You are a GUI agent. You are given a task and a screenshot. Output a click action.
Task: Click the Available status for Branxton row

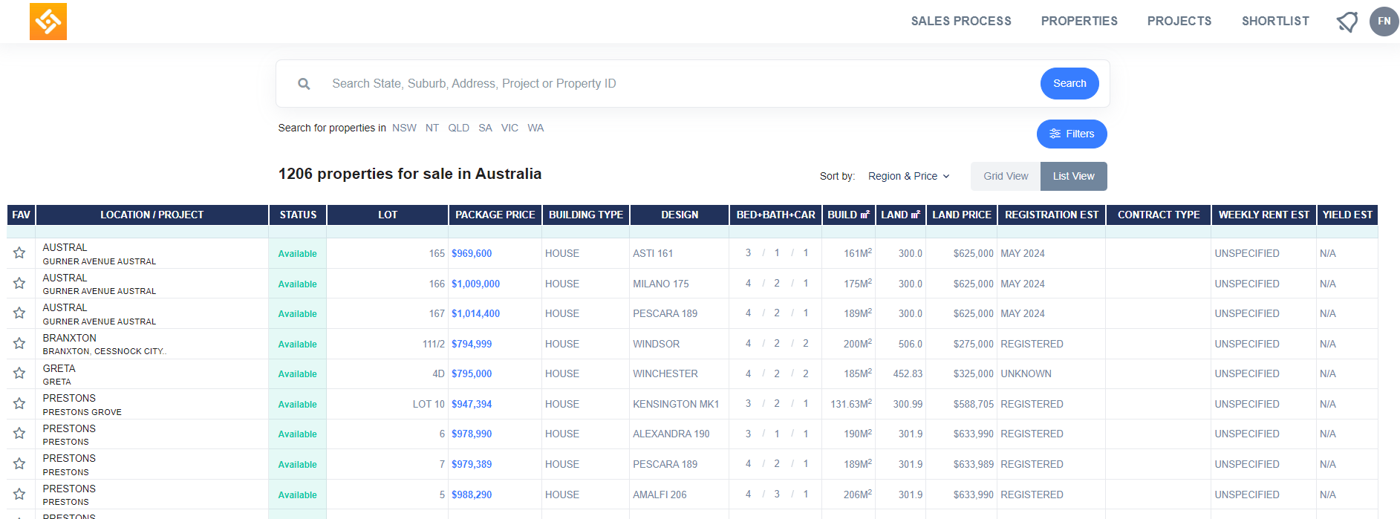pos(298,344)
